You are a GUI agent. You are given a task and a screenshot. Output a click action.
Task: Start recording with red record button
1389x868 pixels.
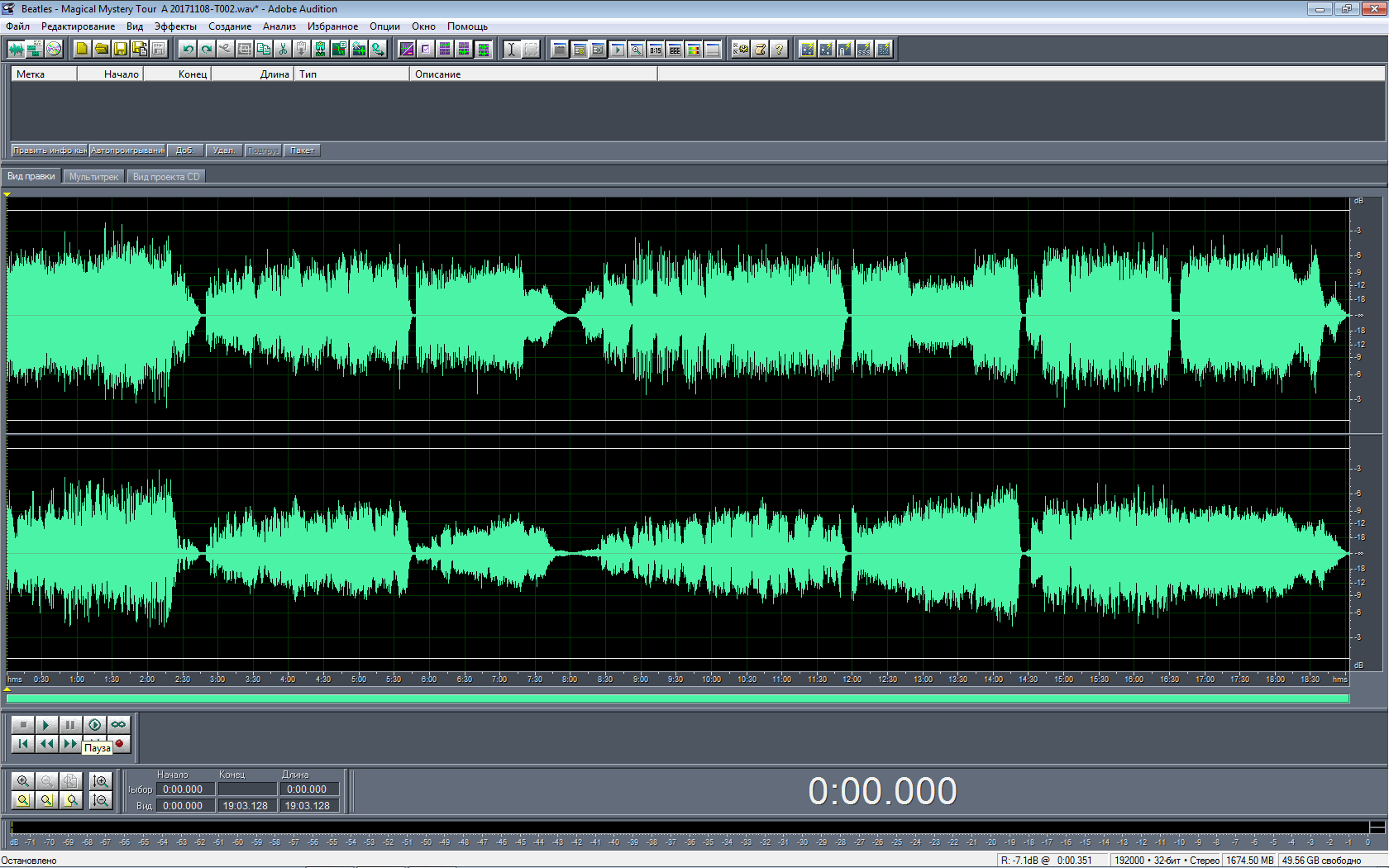120,744
